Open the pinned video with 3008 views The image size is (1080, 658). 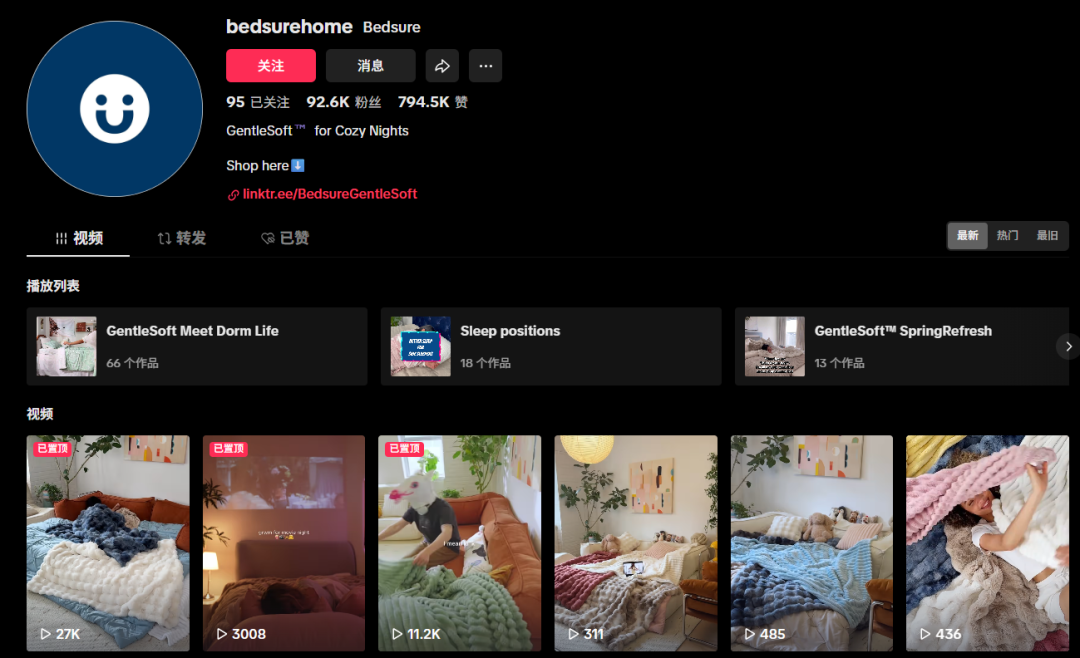pos(284,543)
